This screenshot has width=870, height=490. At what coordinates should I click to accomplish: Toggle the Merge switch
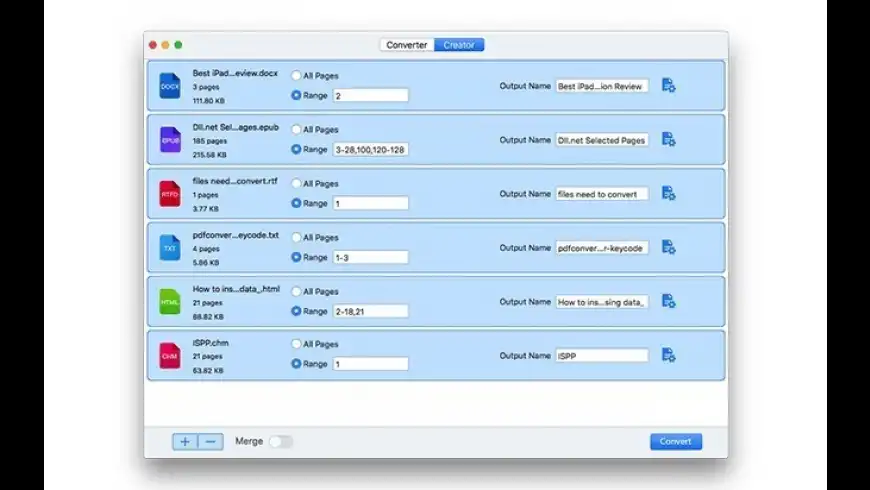pyautogui.click(x=281, y=442)
